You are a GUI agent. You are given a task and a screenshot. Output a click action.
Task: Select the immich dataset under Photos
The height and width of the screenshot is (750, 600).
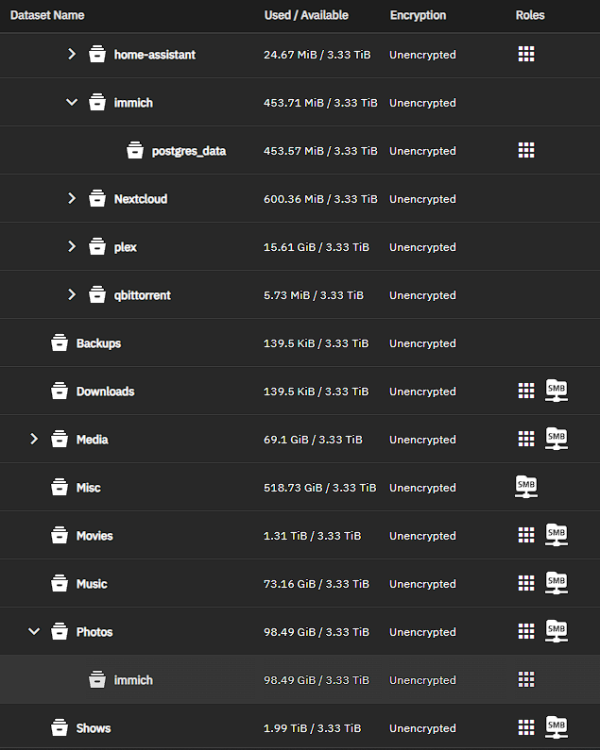[x=133, y=680]
